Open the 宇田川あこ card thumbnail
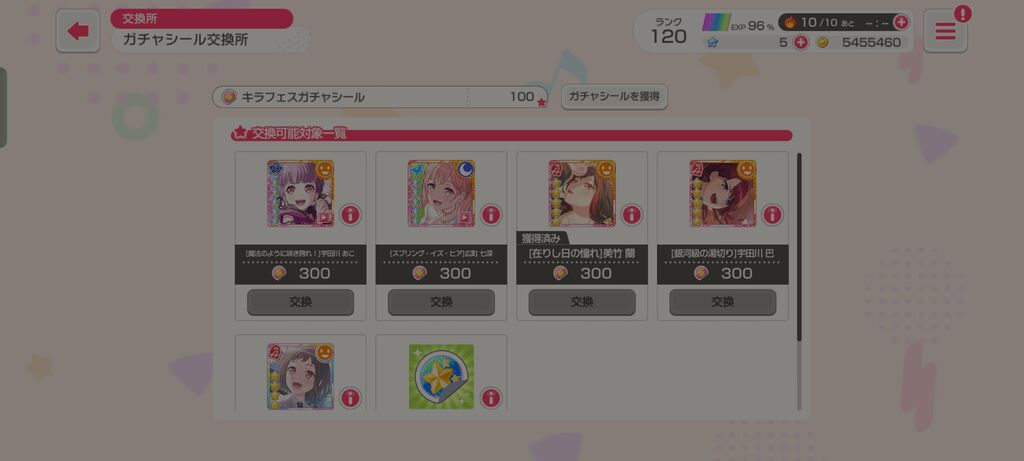The height and width of the screenshot is (461, 1024). [300, 193]
